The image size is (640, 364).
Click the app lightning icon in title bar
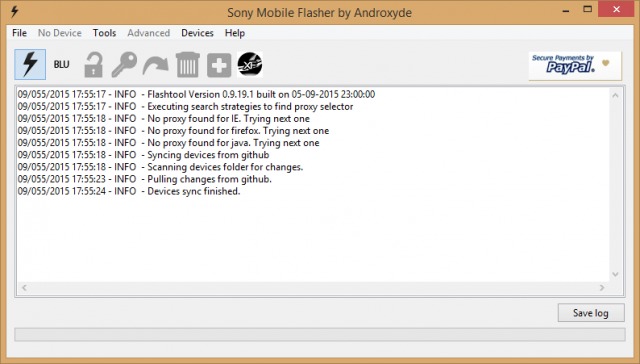(x=14, y=12)
